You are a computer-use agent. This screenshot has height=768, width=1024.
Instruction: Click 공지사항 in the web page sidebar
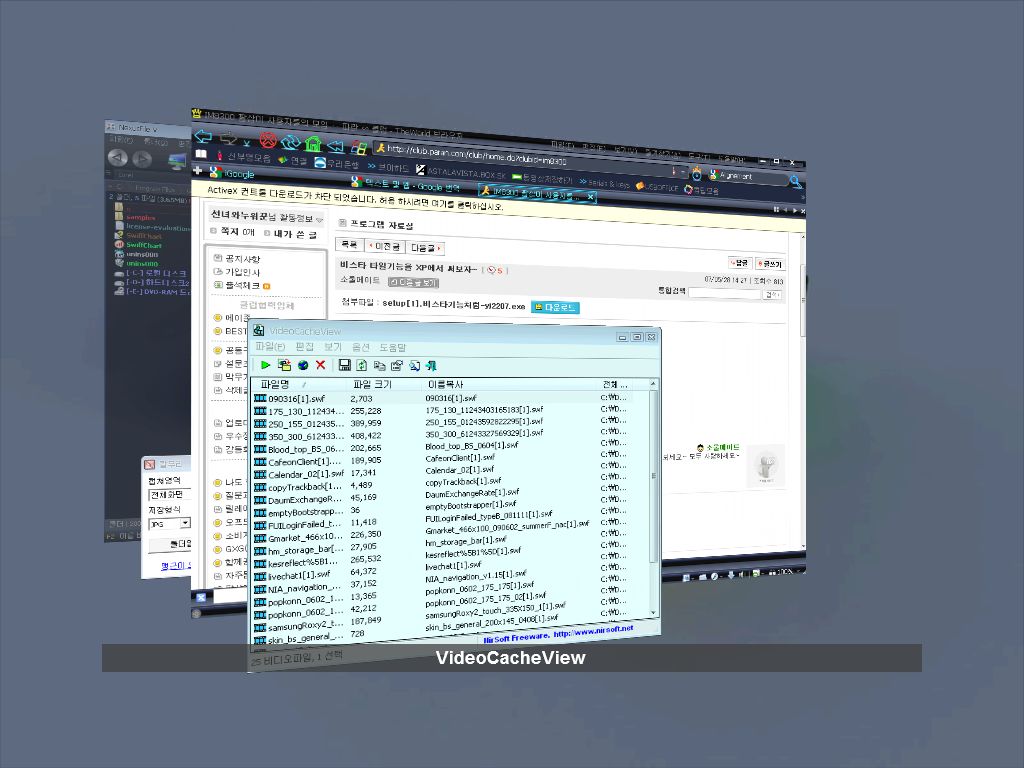point(243,259)
